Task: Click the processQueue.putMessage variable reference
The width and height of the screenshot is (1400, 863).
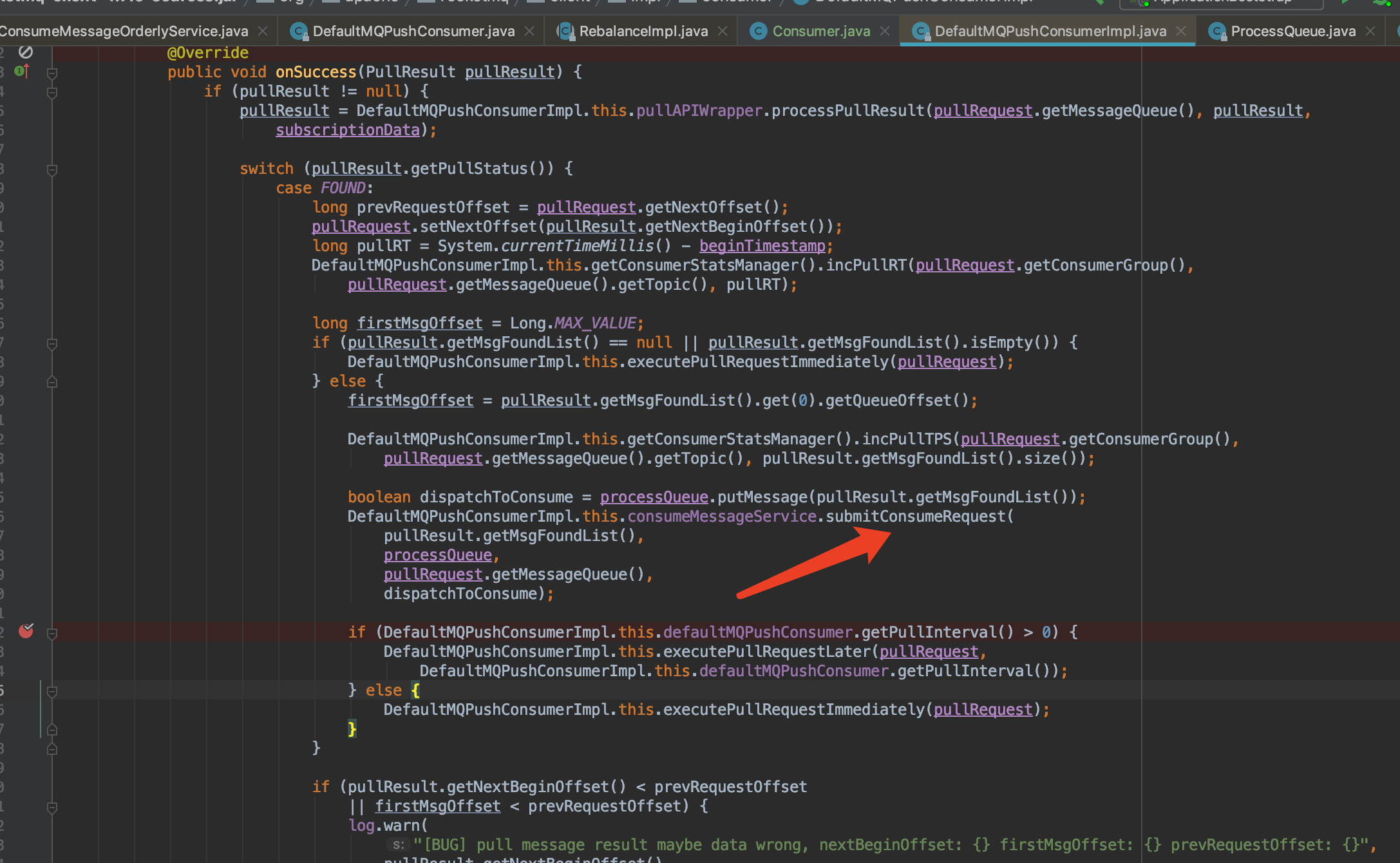Action: tap(654, 497)
